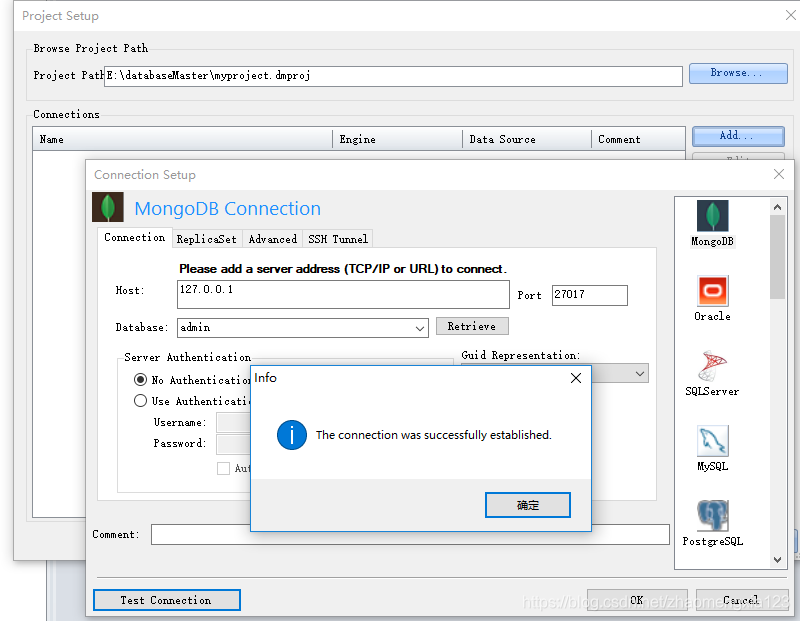
Task: Click the Test Connection button
Action: (166, 600)
